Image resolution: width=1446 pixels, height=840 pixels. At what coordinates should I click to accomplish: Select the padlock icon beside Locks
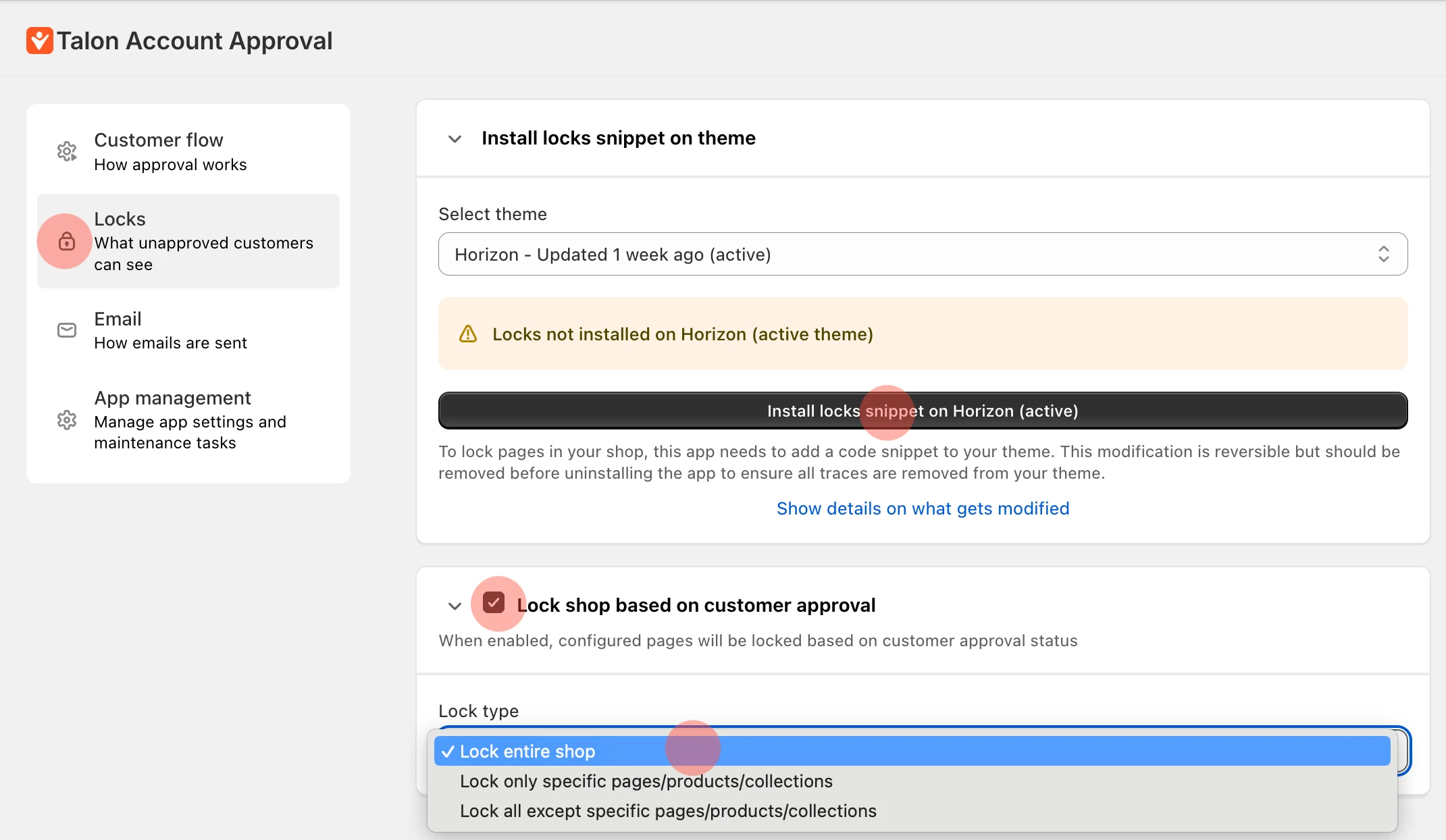click(x=67, y=241)
